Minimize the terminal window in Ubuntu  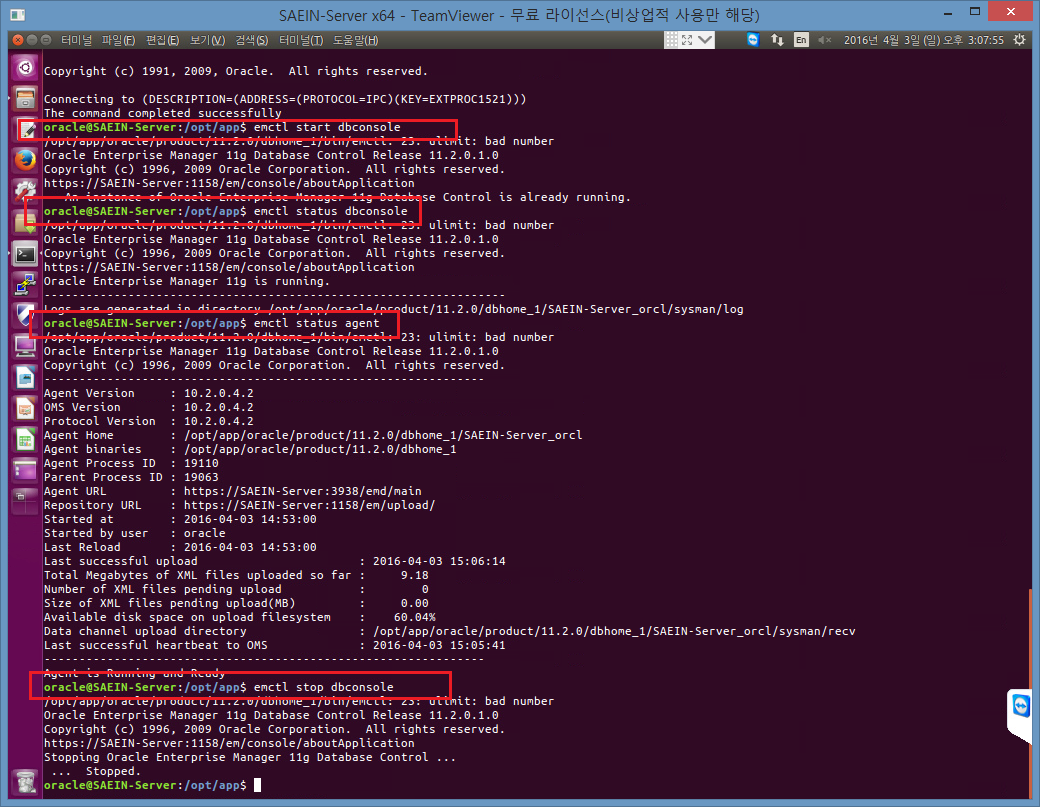tap(32, 40)
